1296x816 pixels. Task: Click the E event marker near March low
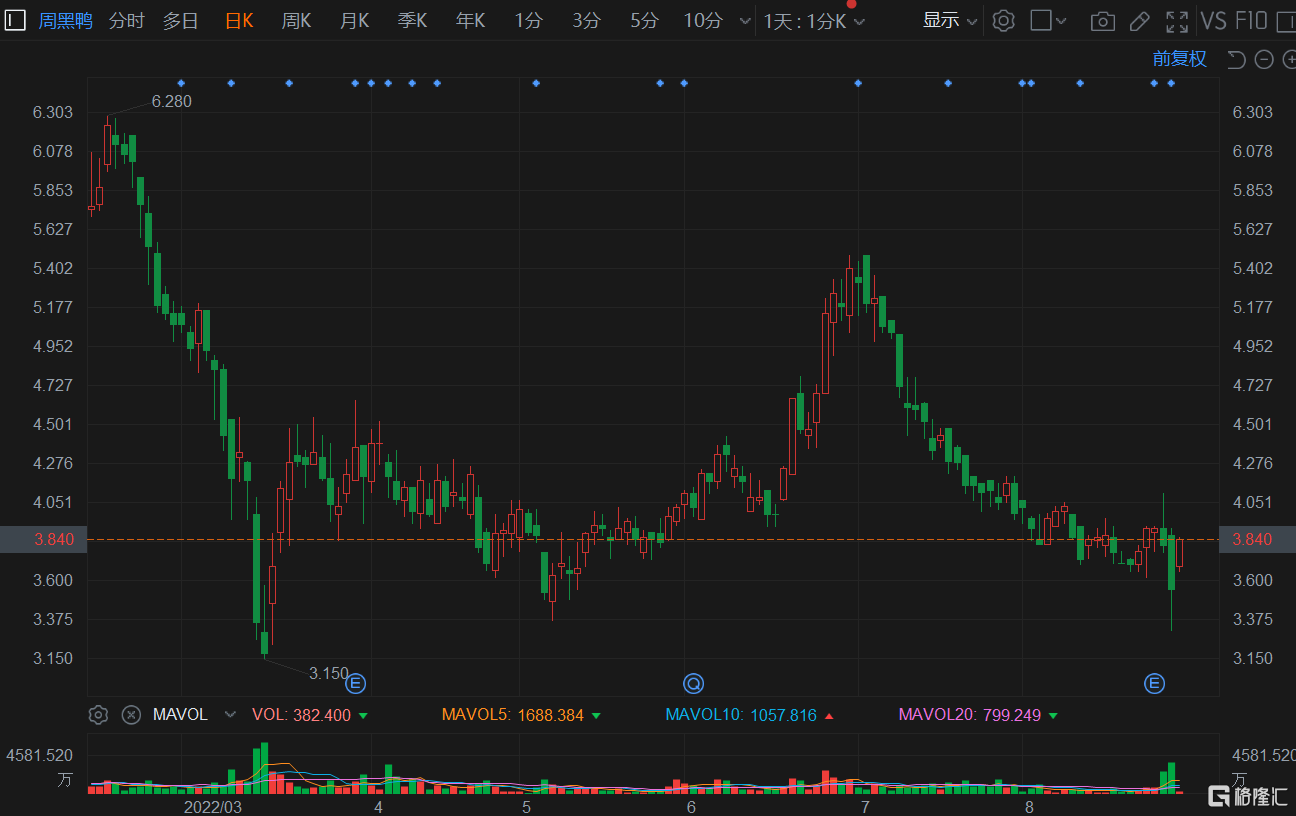(x=355, y=684)
